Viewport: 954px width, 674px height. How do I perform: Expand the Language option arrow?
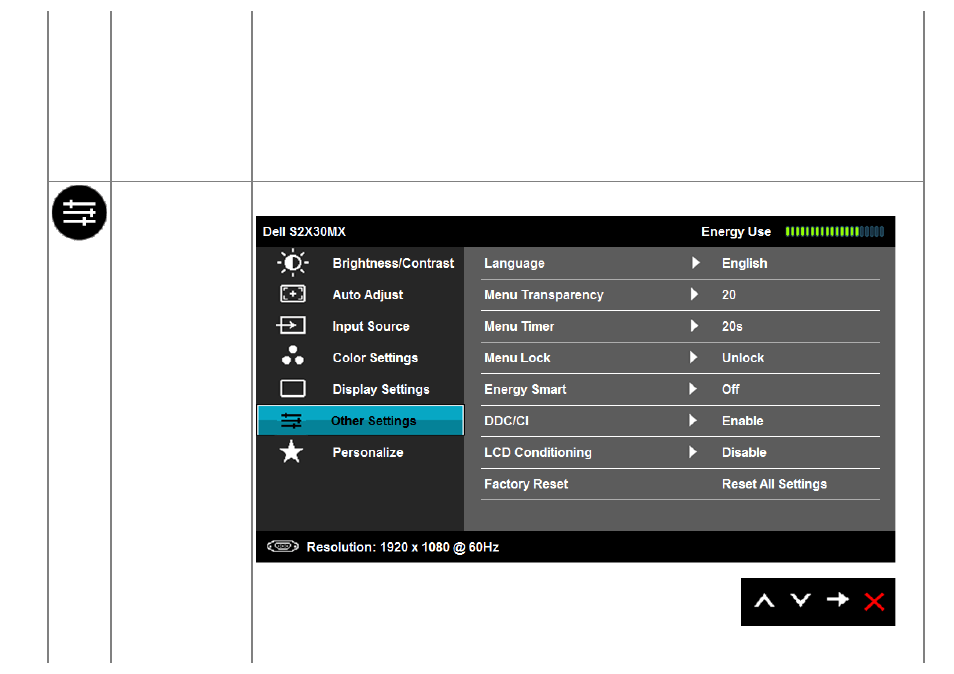tap(695, 263)
